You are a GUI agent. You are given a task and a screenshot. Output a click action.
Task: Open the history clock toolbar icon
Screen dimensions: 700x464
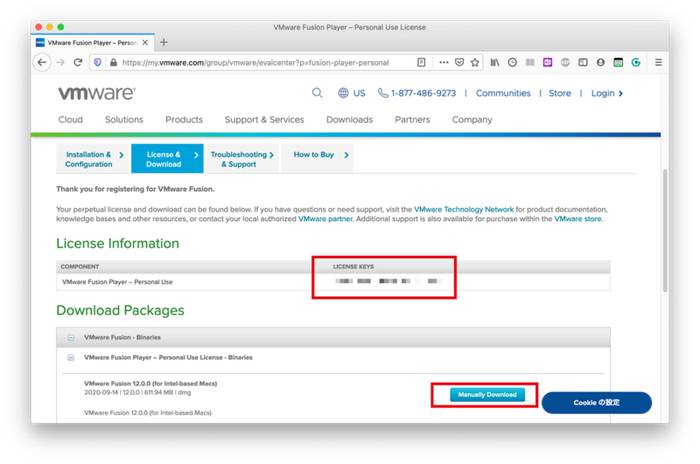pos(512,63)
